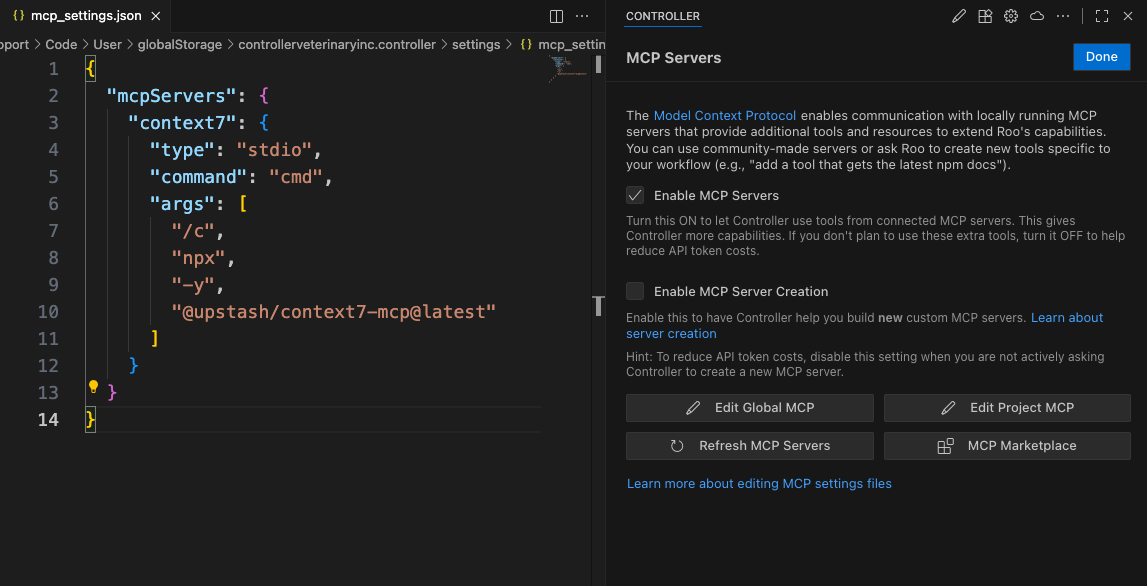Open Controller settings gear icon
This screenshot has height=586, width=1147.
1011,16
